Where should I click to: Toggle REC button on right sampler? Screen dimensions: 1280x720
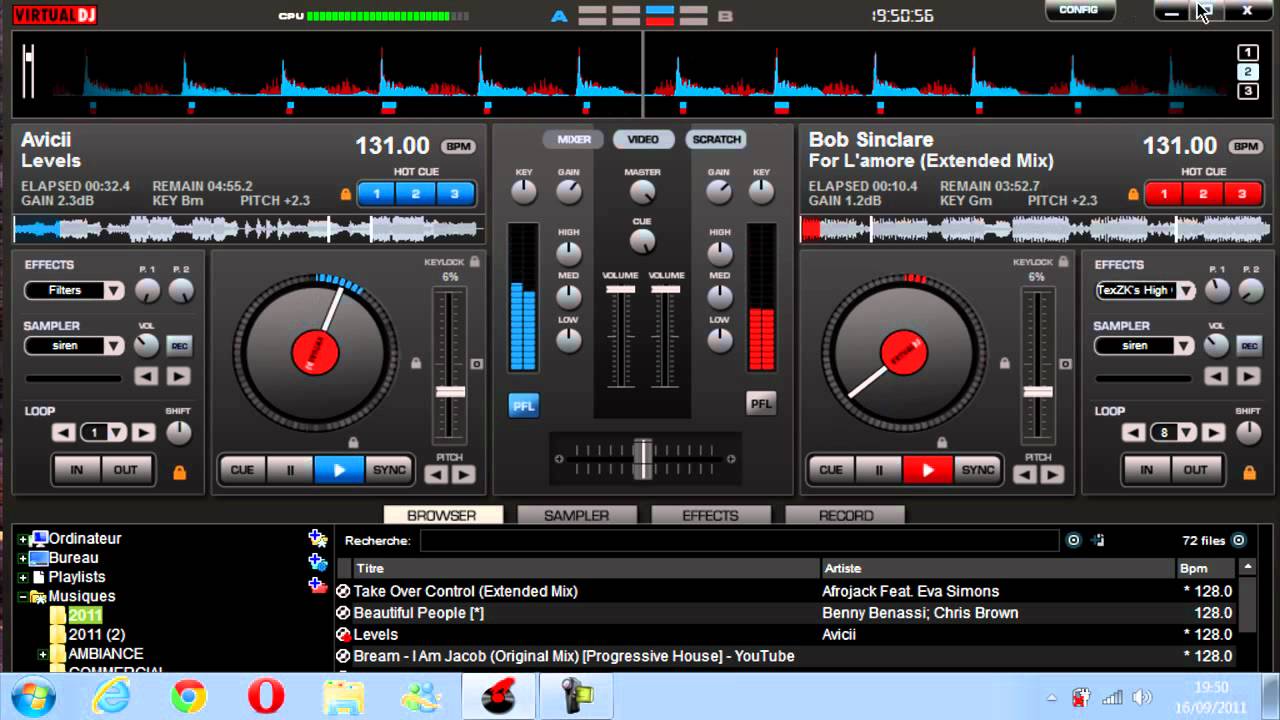point(1249,346)
